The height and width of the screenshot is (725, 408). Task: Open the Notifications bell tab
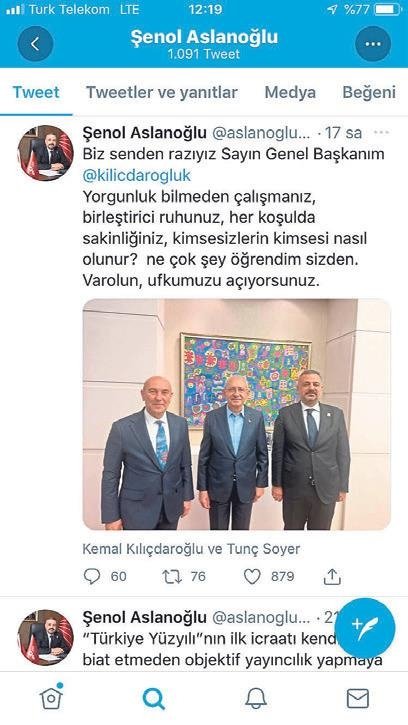pos(256,698)
